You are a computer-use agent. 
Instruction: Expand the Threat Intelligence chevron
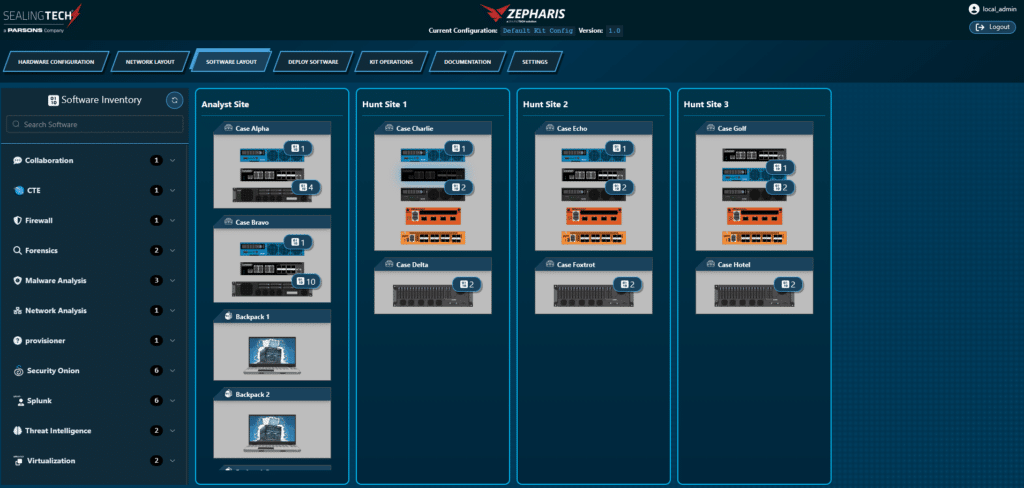pos(172,431)
